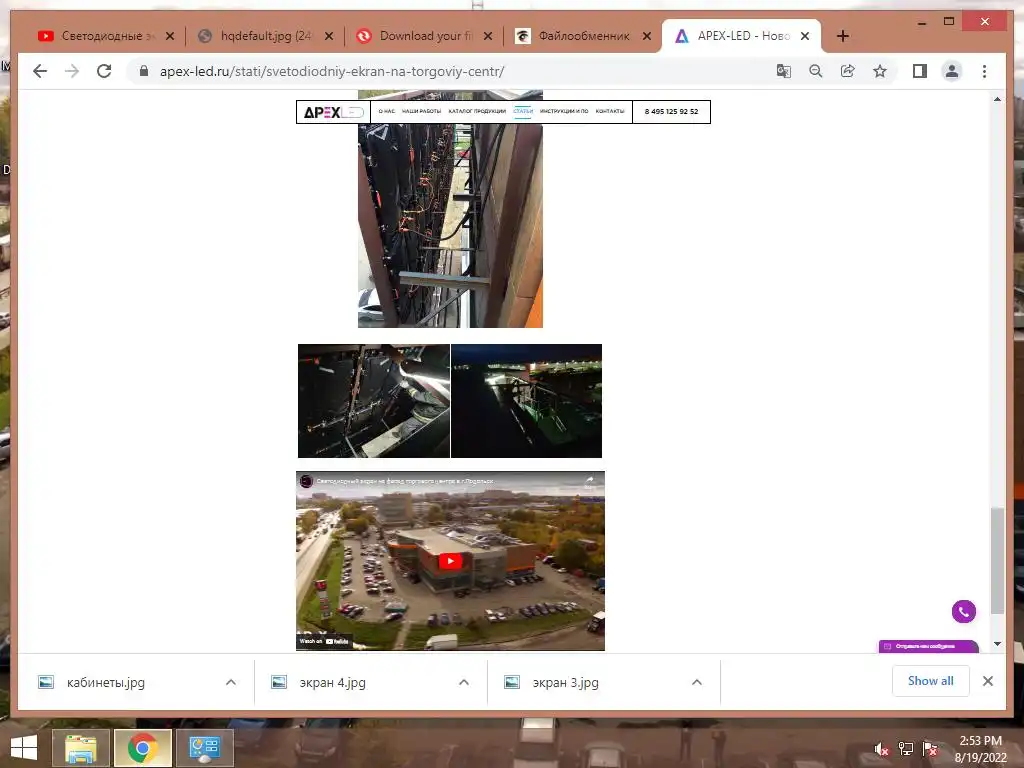This screenshot has height=768, width=1024.
Task: Click the page scroll down arrow
Action: coord(997,644)
